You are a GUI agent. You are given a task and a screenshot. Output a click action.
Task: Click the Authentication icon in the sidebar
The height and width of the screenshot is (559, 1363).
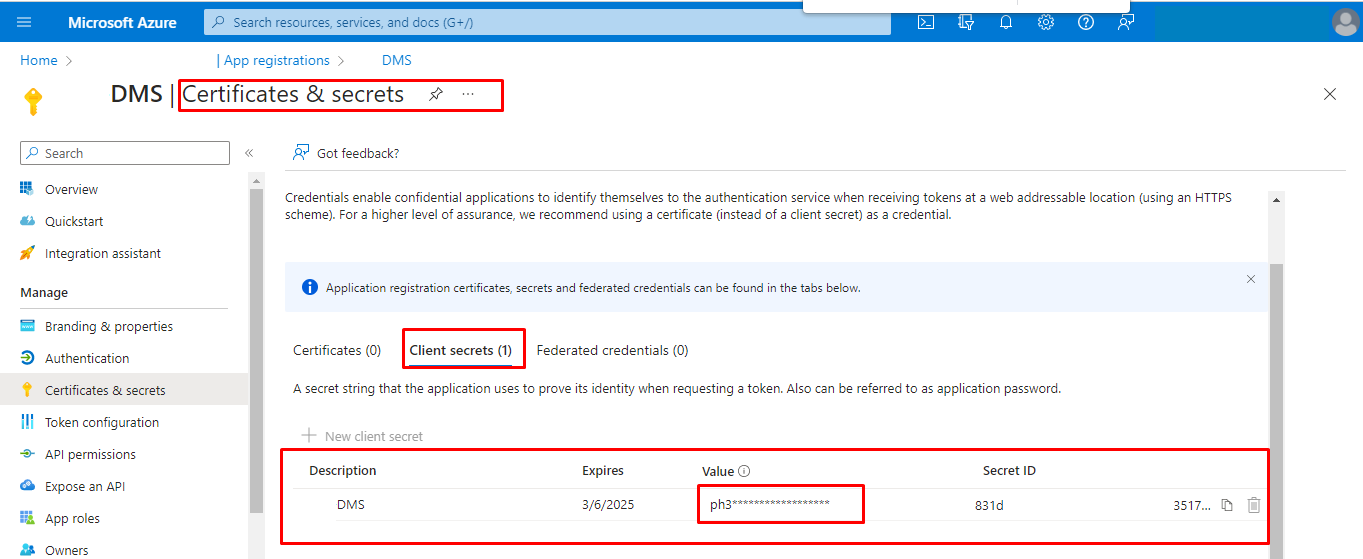point(27,358)
